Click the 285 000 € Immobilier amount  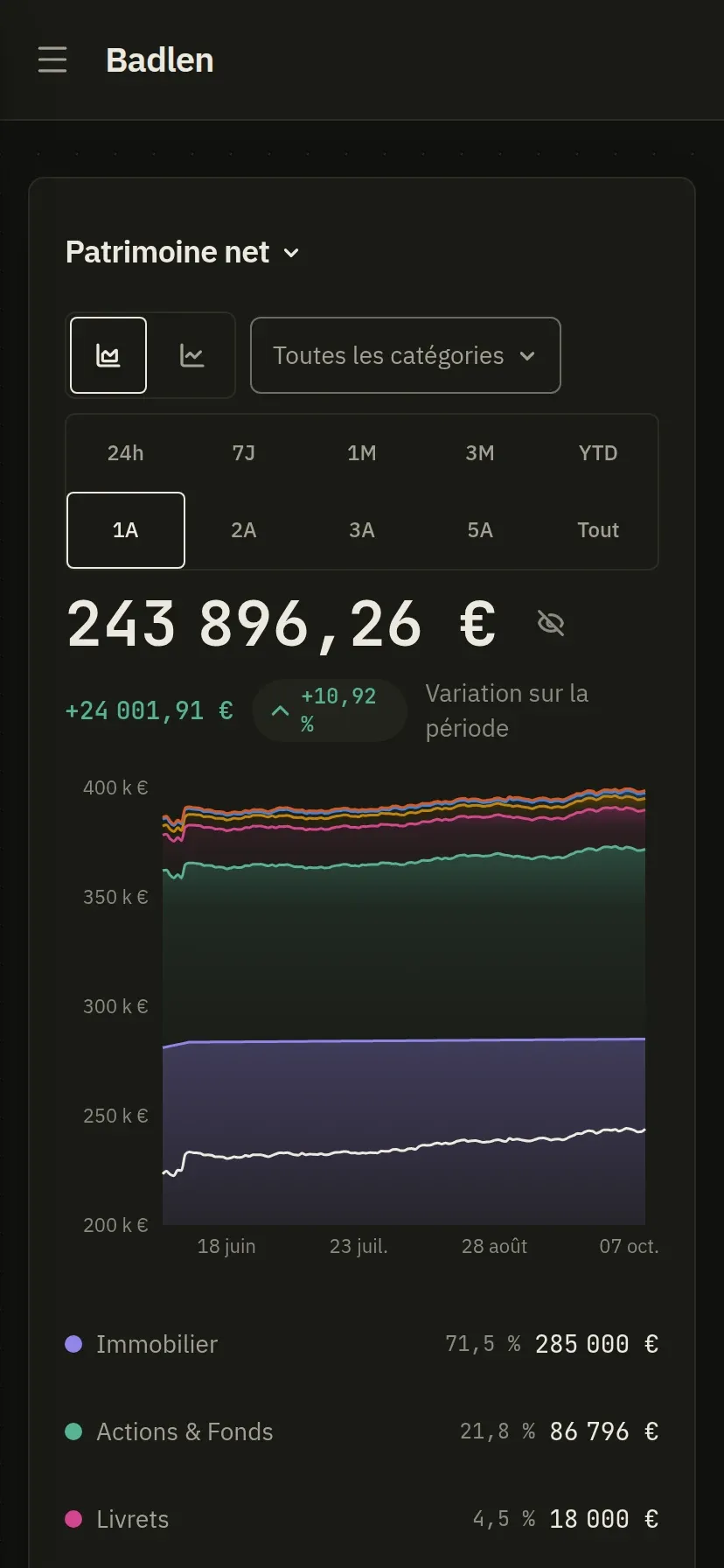(x=597, y=1344)
